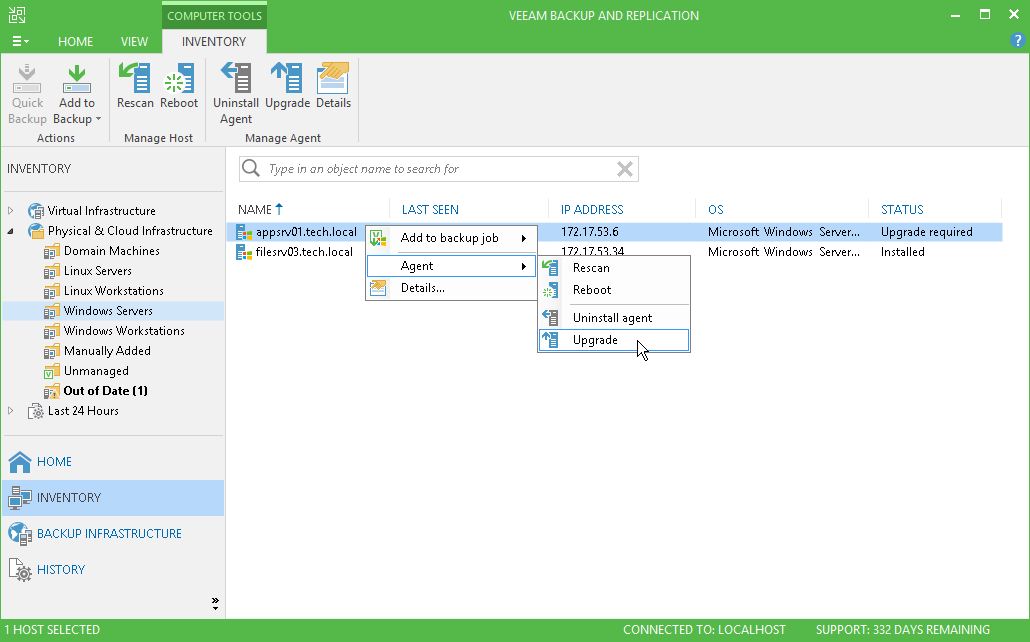Choose Upgrade in the Agent submenu
This screenshot has width=1030, height=642.
(614, 340)
